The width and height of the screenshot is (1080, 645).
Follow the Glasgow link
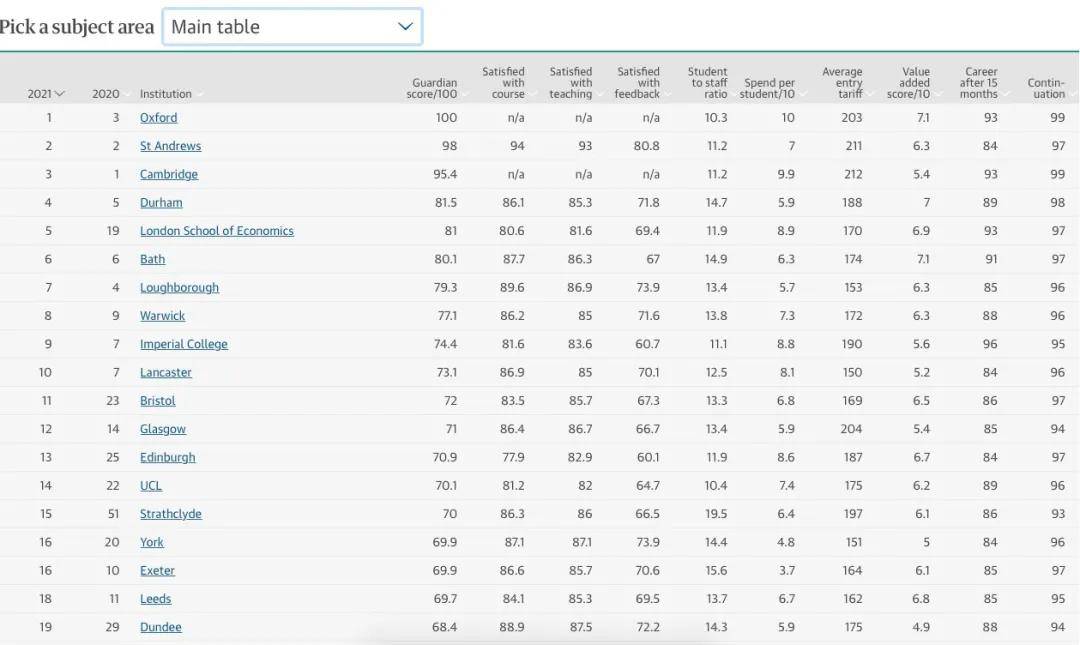pos(163,429)
